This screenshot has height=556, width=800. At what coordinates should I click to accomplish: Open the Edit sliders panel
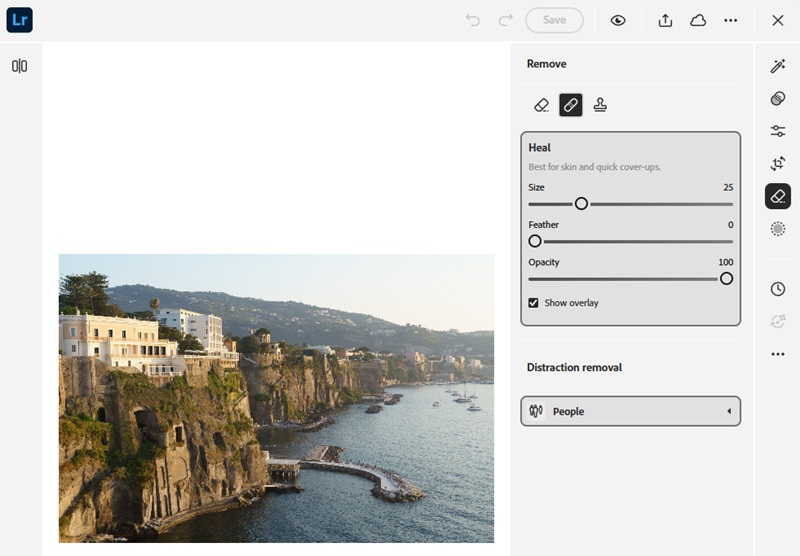click(778, 131)
